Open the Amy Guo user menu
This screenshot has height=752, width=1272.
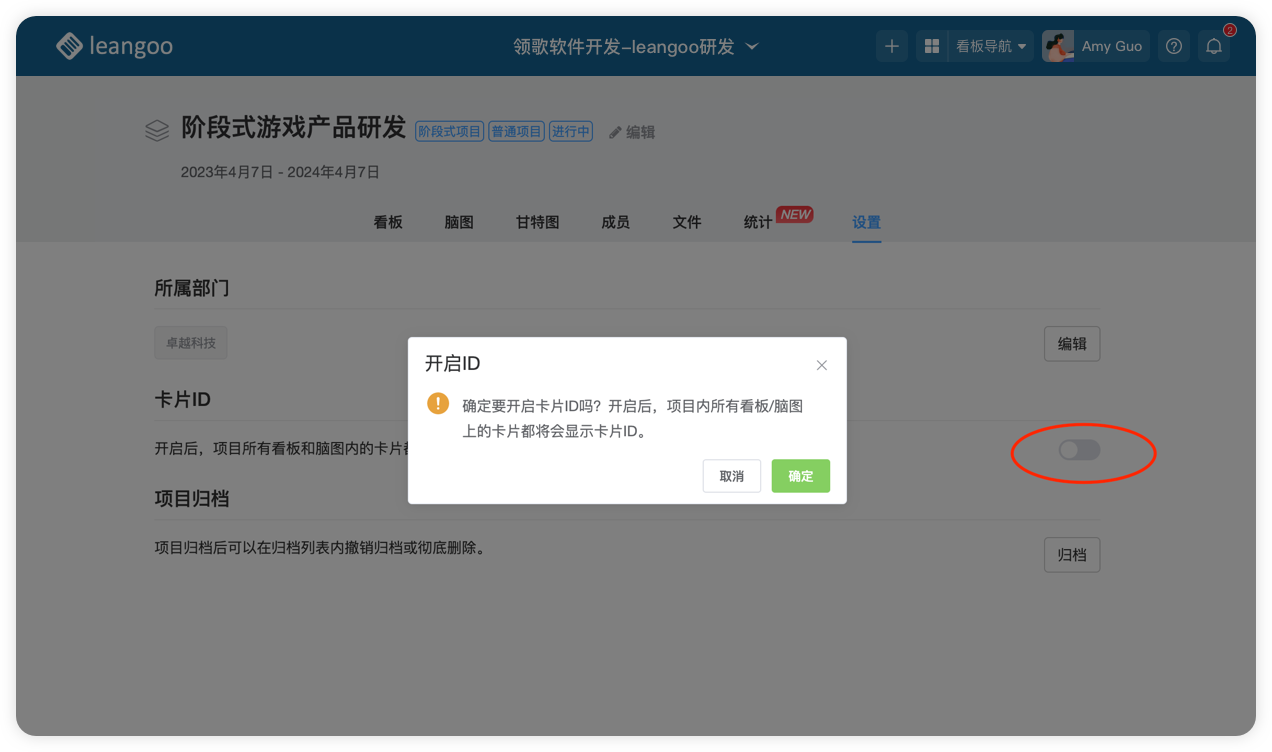tap(1111, 46)
